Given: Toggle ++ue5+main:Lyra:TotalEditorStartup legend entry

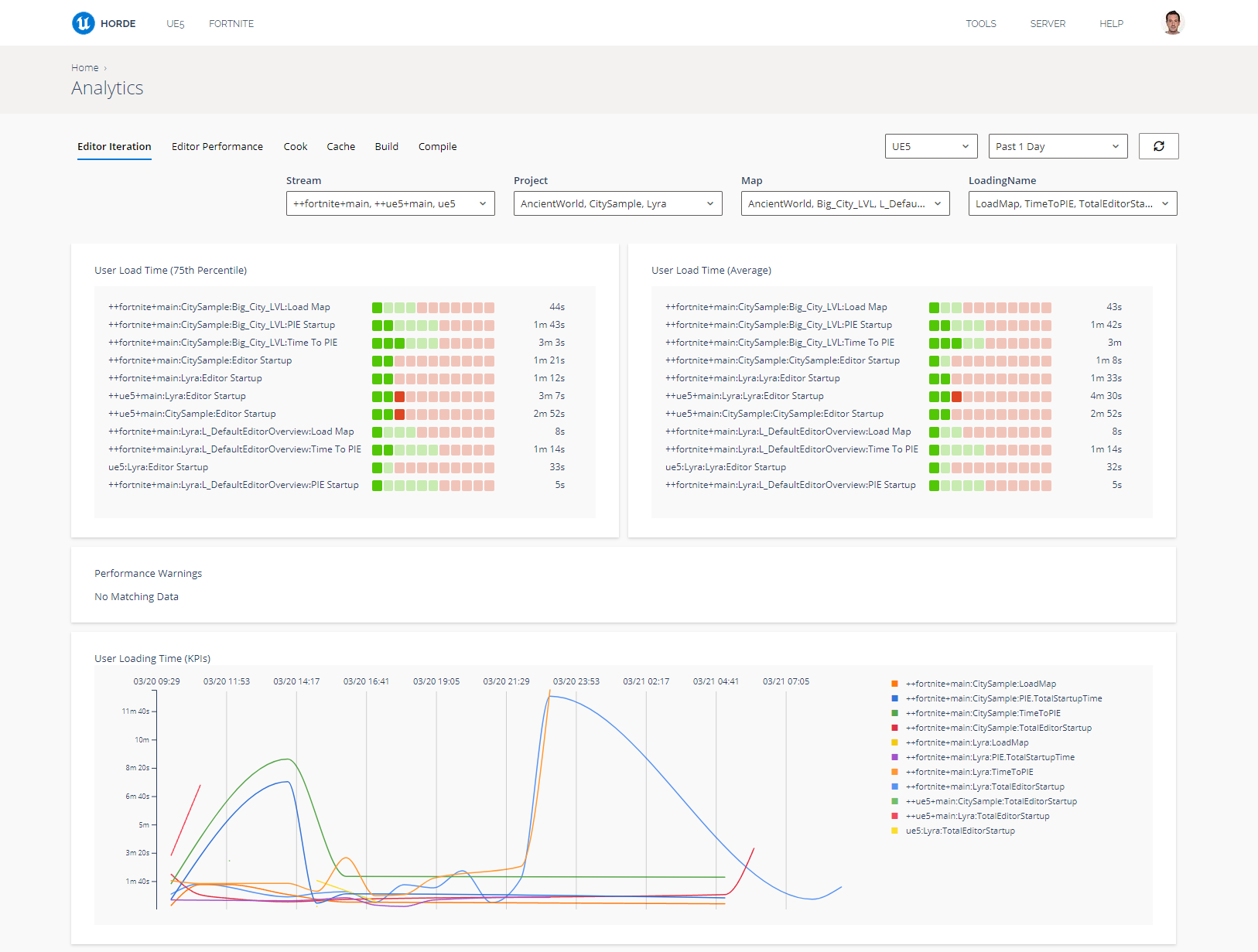Looking at the screenshot, I should (977, 816).
